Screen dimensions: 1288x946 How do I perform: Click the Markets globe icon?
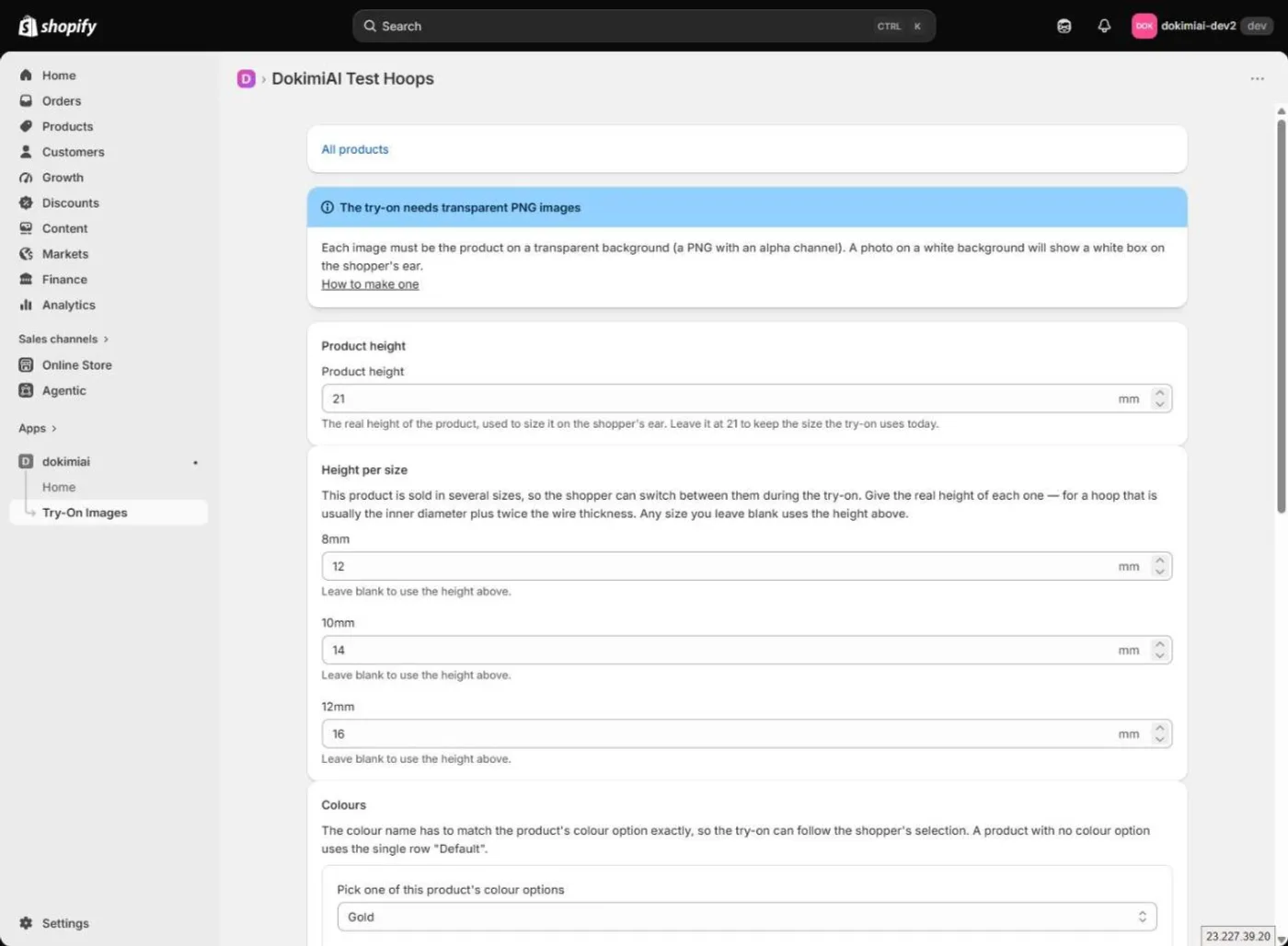tap(26, 254)
